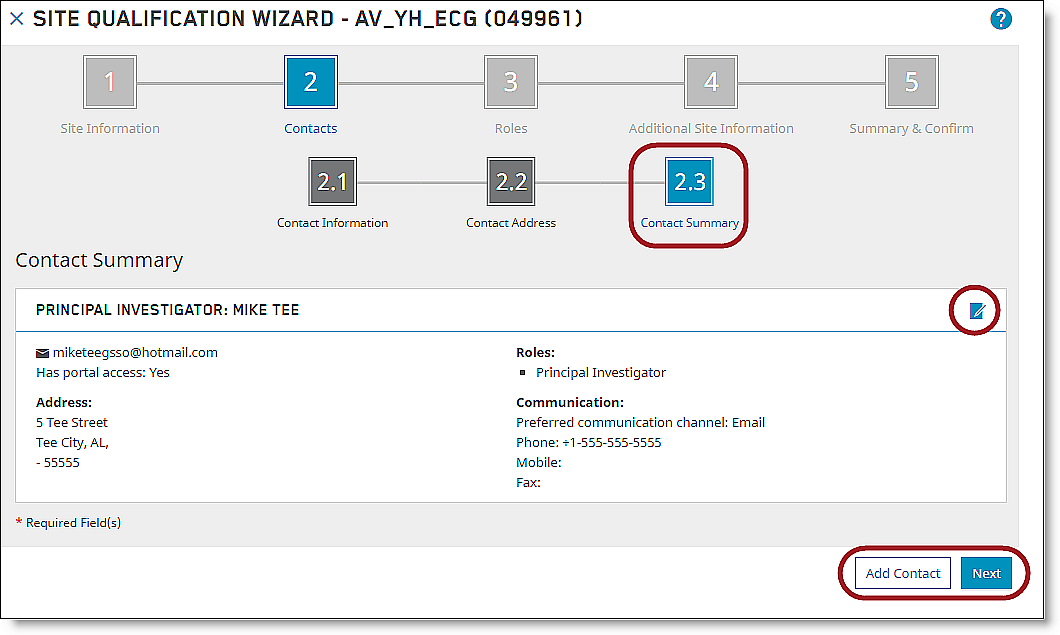
Task: Select step 2 Contacts box
Action: tap(310, 82)
